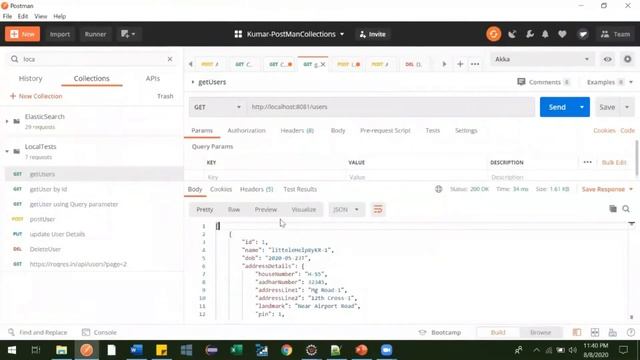Close the active getUsers tab
This screenshot has width=640, height=360.
(x=323, y=64)
